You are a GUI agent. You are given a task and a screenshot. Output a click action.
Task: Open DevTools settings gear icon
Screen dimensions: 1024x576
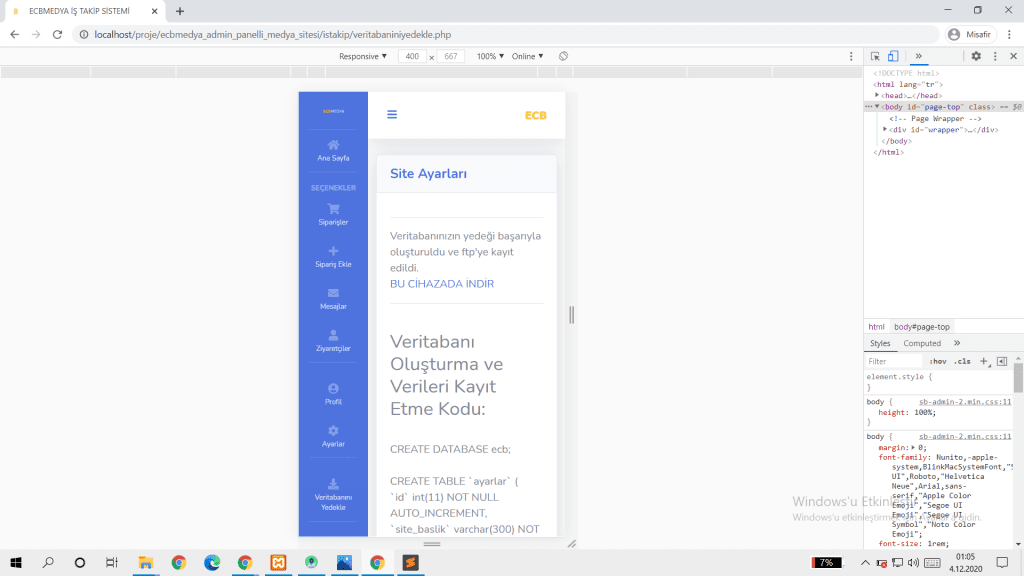point(976,56)
